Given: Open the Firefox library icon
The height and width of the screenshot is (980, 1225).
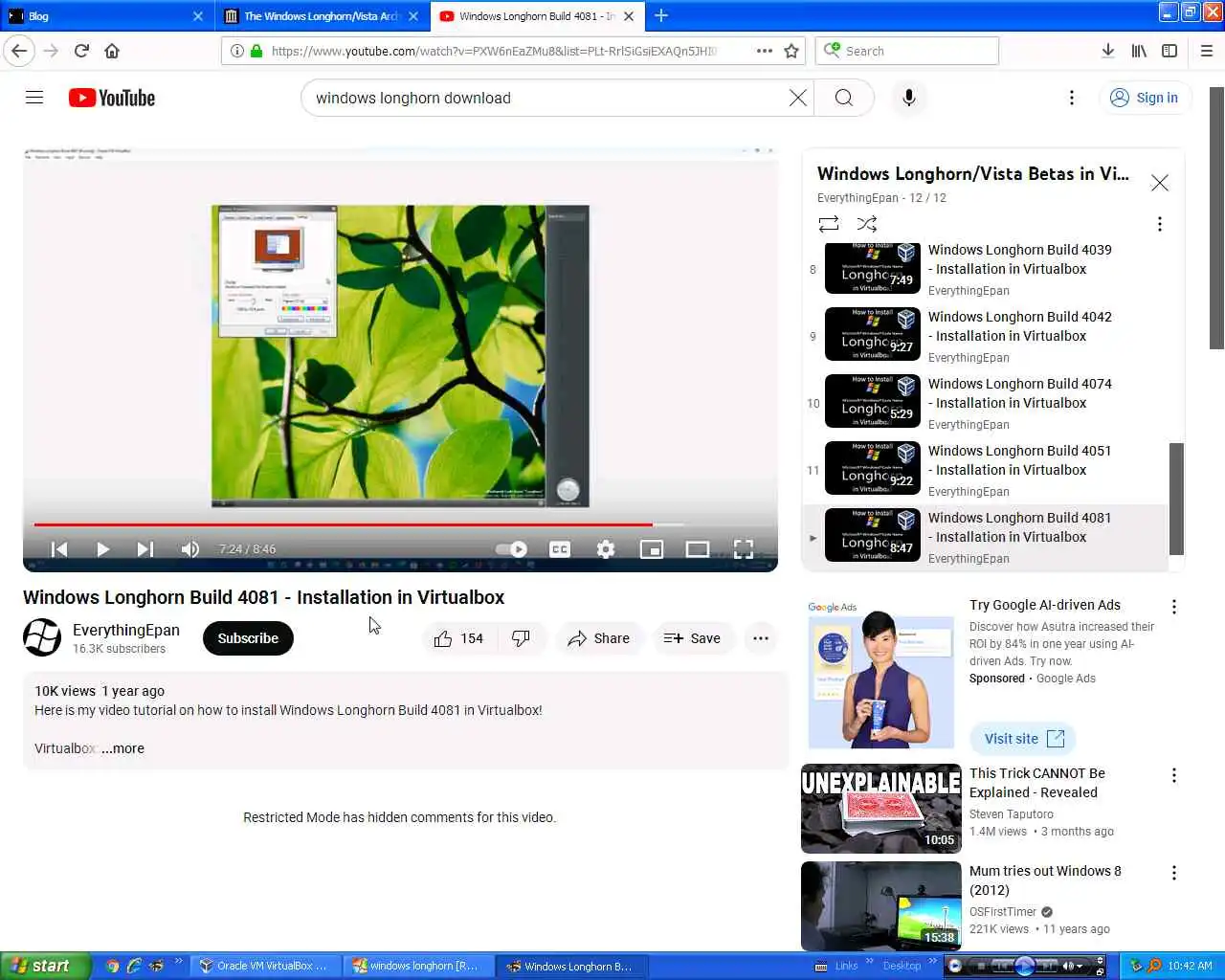Looking at the screenshot, I should [x=1139, y=51].
